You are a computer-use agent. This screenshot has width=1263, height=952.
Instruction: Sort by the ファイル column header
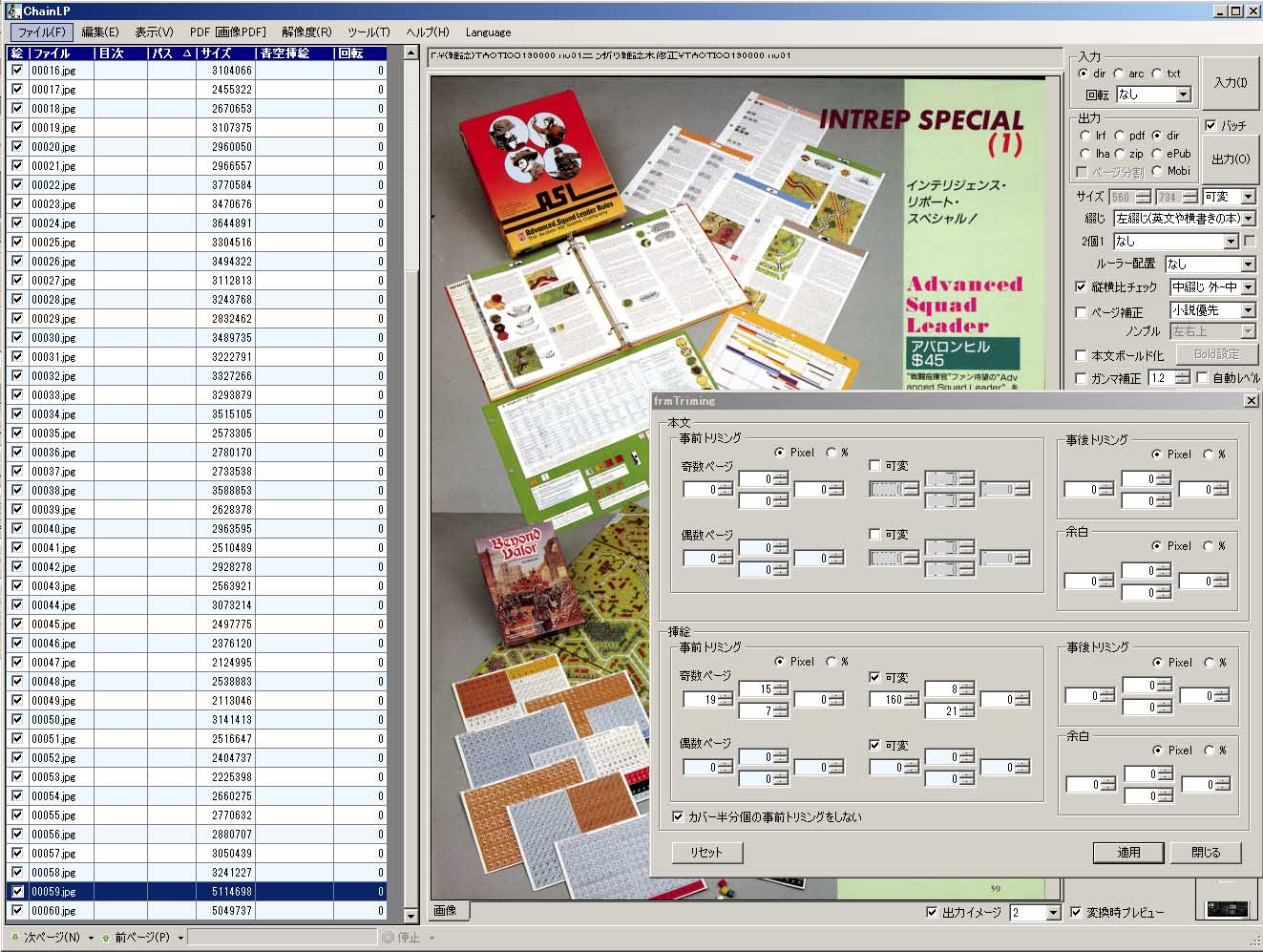61,53
